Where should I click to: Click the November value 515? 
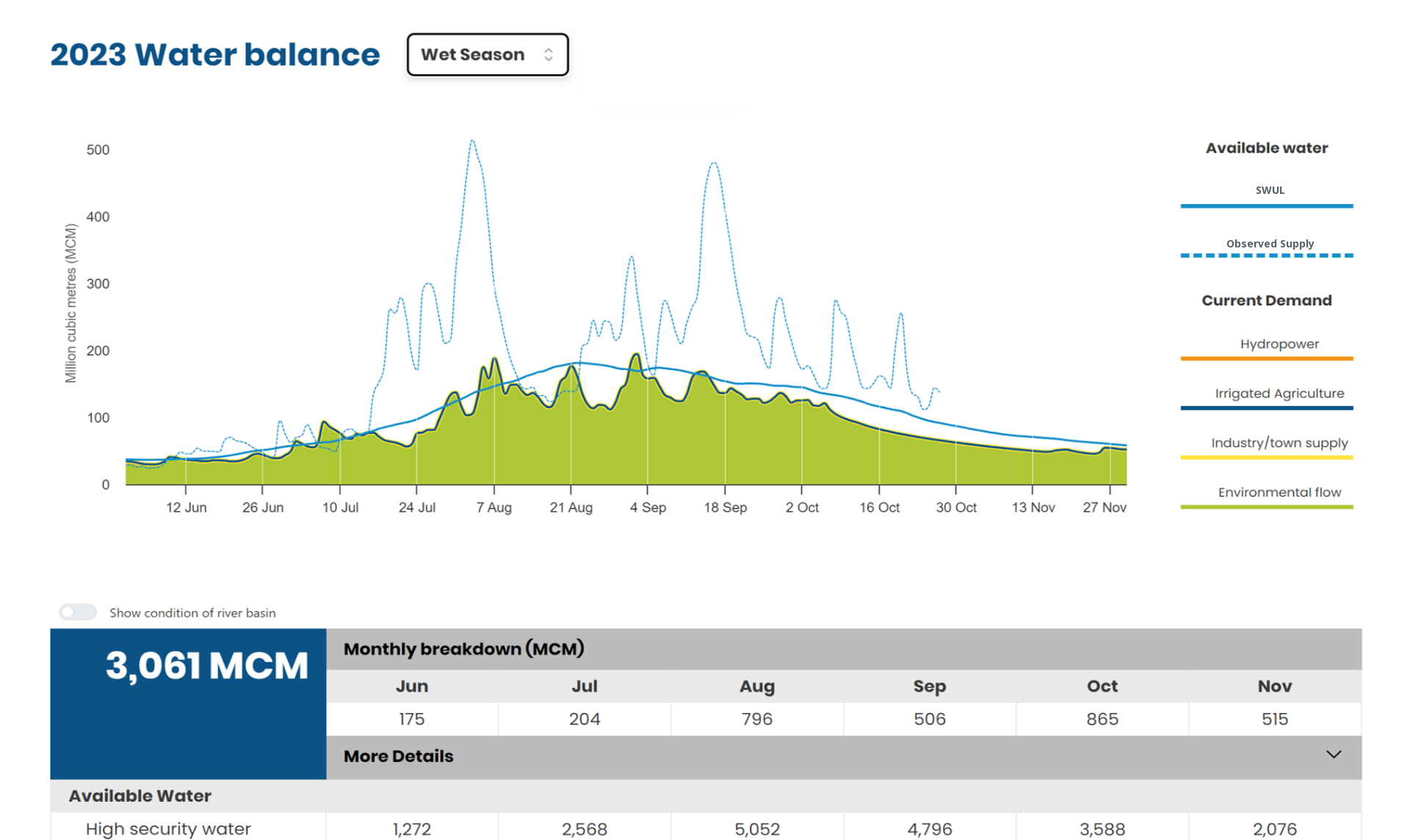1275,719
